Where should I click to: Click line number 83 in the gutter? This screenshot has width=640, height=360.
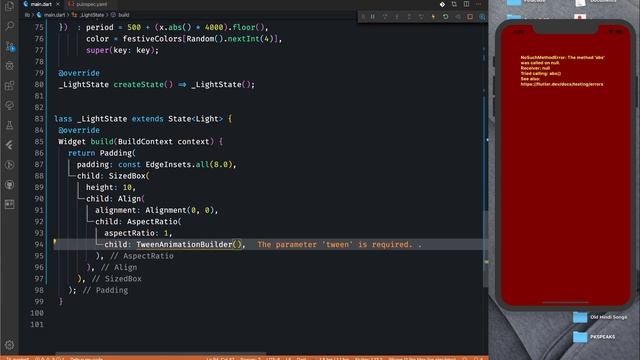pos(39,119)
